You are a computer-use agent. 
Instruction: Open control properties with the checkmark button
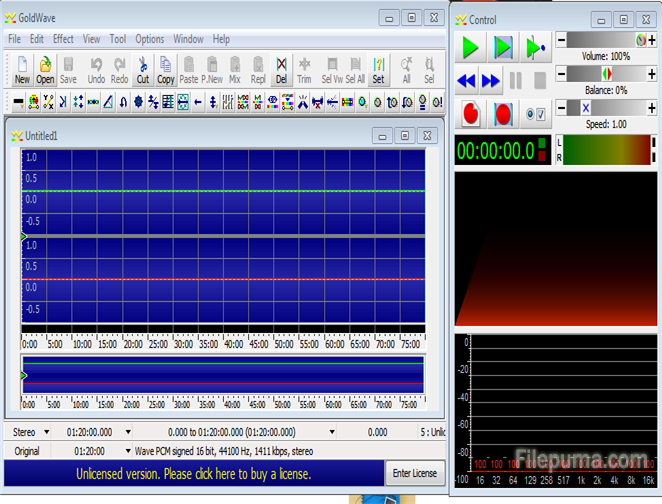[x=535, y=115]
